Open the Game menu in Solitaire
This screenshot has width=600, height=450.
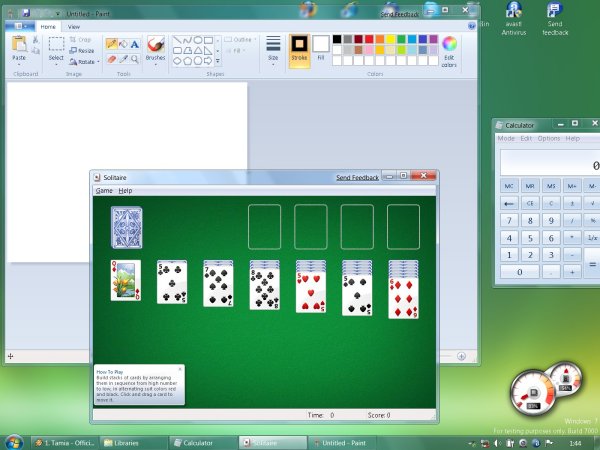[x=104, y=190]
